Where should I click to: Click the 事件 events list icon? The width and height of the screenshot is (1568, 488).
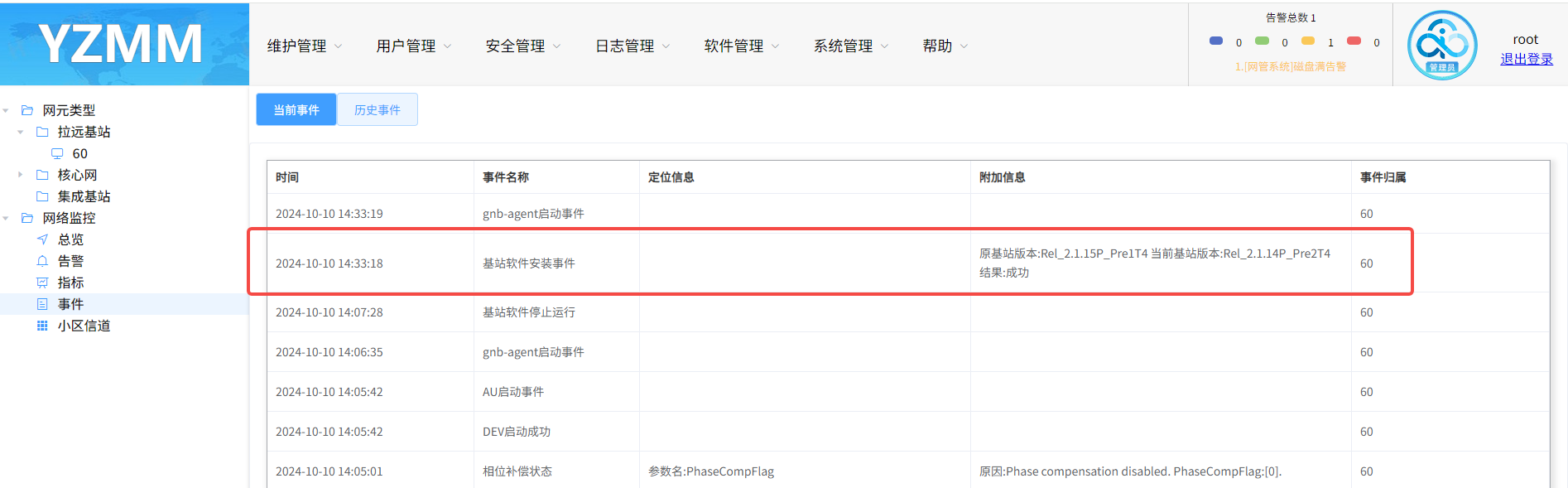(42, 304)
